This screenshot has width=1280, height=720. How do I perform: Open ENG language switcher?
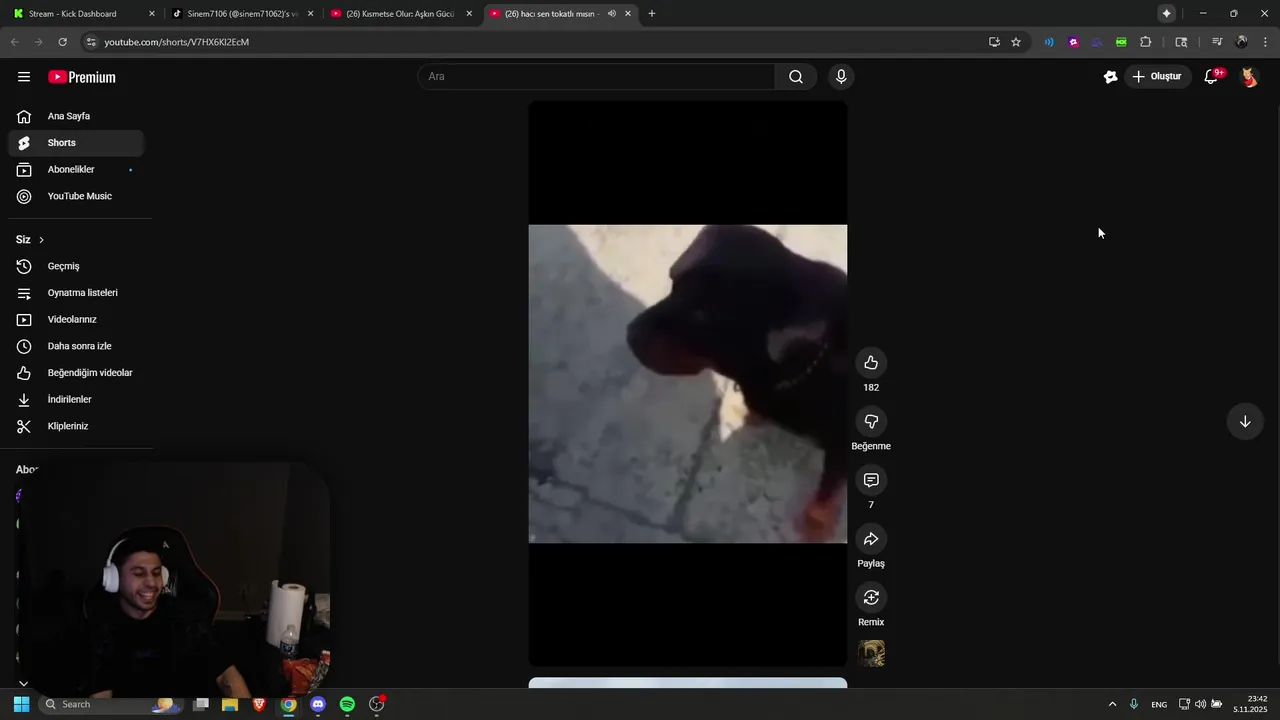coord(1159,705)
